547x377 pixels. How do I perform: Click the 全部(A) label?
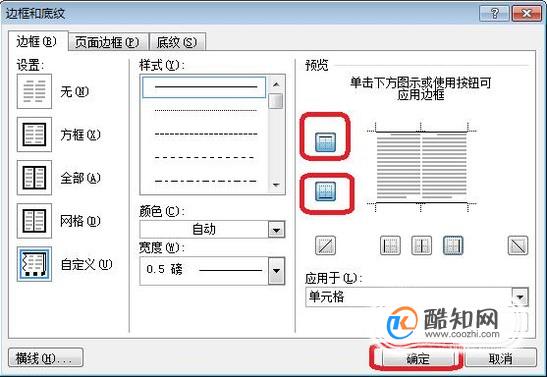[x=80, y=178]
